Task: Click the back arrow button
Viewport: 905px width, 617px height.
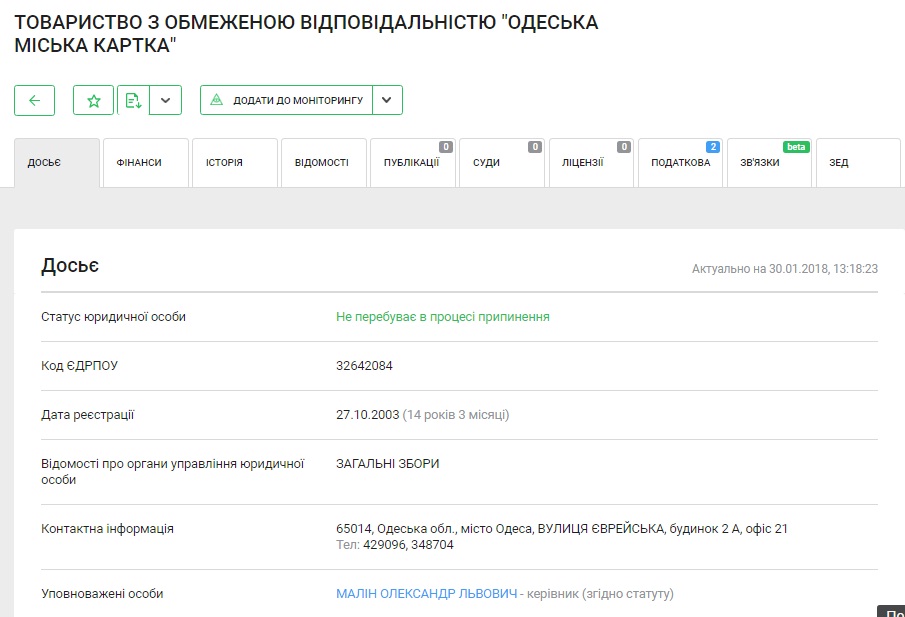Action: pyautogui.click(x=34, y=100)
